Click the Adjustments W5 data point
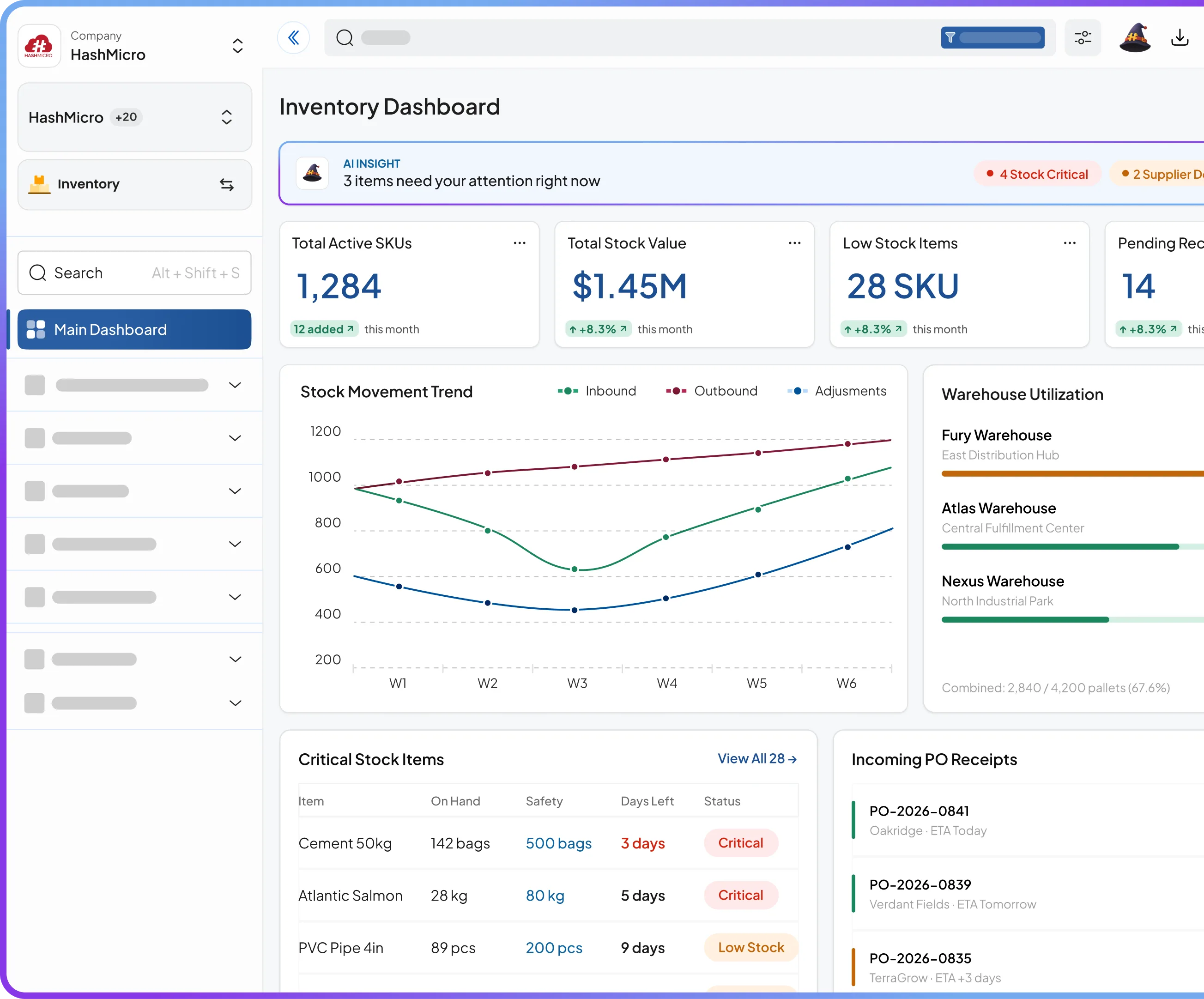This screenshot has height=999, width=1204. coord(758,574)
